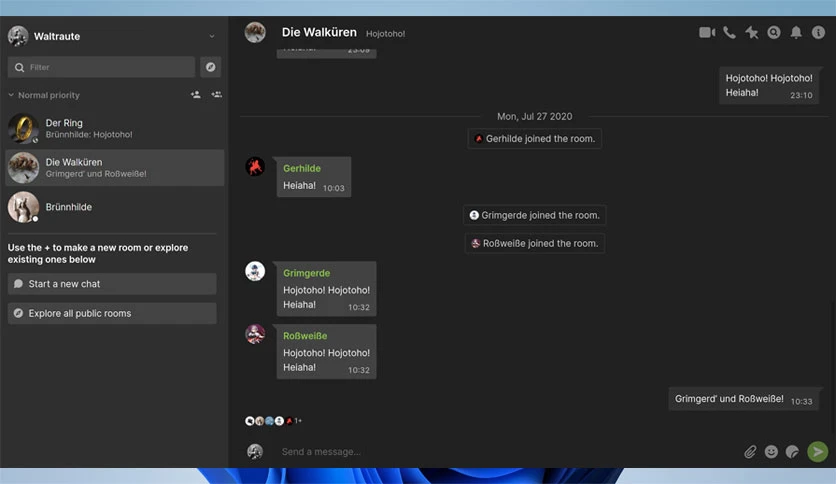Click Die Walküren room avatar in header
The height and width of the screenshot is (484, 836).
tap(255, 33)
